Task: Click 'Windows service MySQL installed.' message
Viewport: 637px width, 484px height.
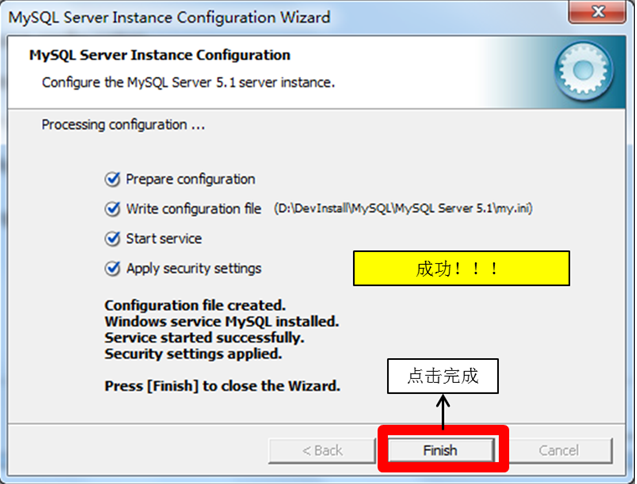Action: pos(222,321)
